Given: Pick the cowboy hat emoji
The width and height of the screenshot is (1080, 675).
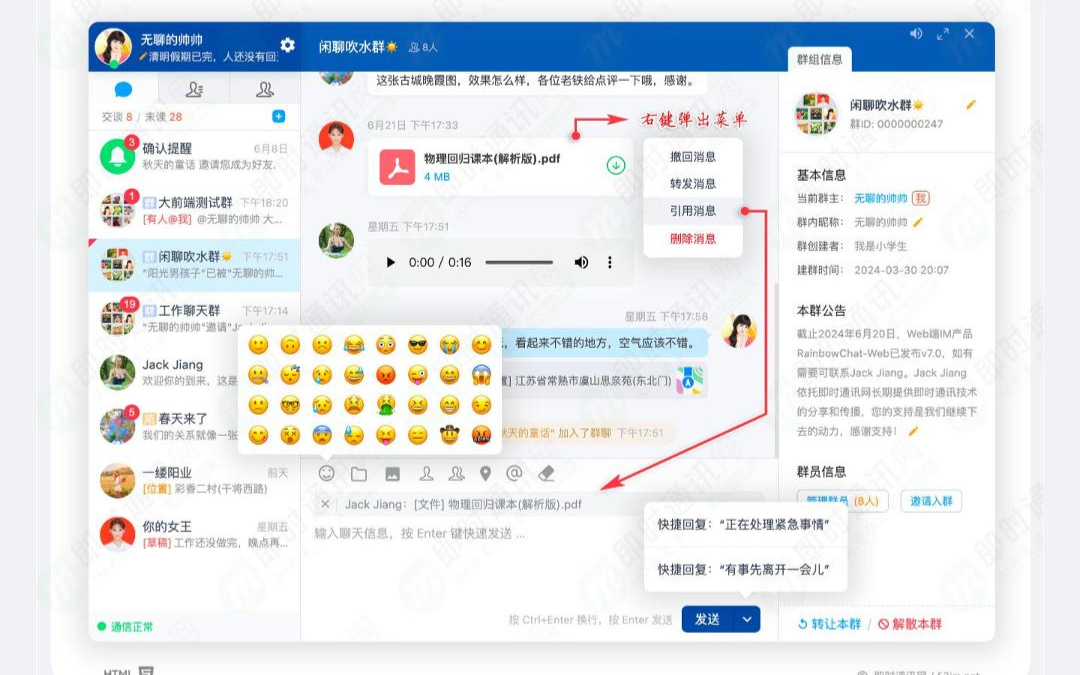Looking at the screenshot, I should (x=449, y=435).
